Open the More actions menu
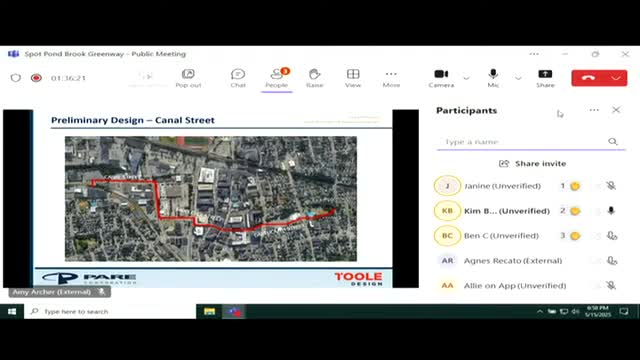The image size is (640, 360). click(391, 78)
